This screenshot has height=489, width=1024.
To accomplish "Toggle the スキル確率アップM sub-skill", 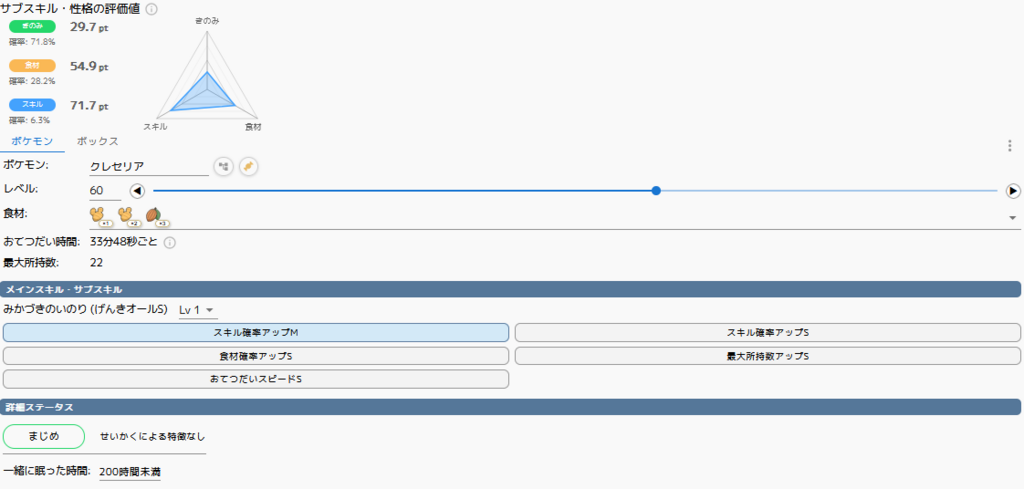I will (256, 332).
